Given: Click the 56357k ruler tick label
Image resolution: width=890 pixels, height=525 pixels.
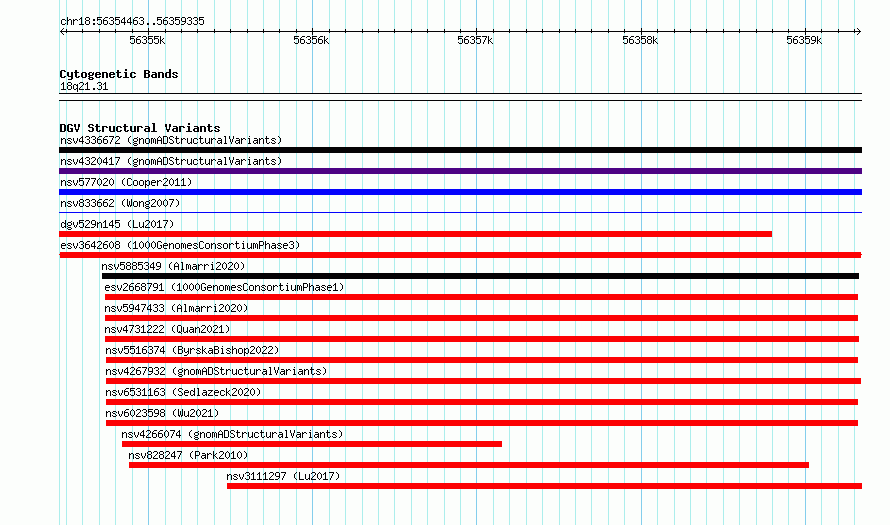Looking at the screenshot, I should [x=475, y=41].
